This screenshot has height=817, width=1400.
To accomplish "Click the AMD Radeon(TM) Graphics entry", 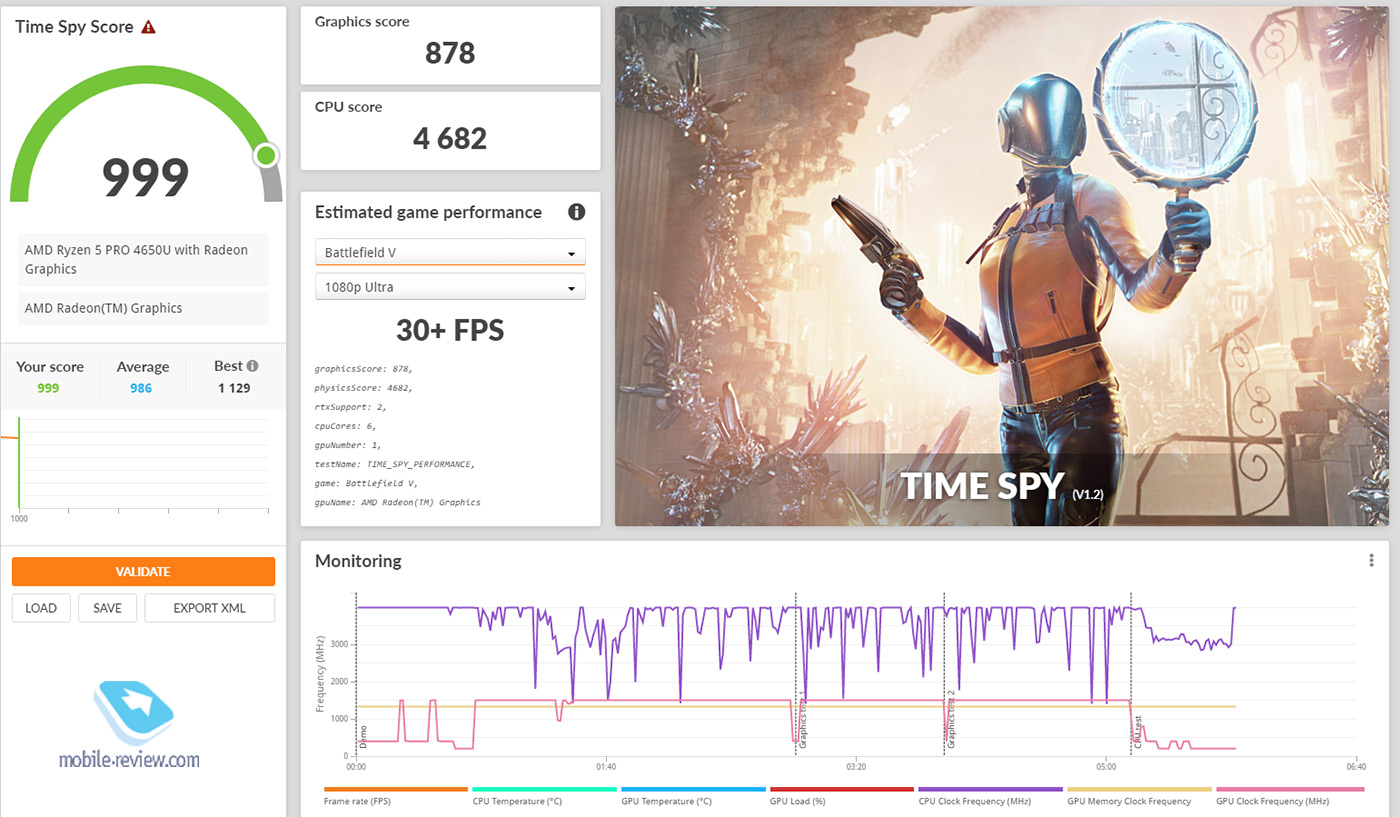I will pyautogui.click(x=144, y=308).
